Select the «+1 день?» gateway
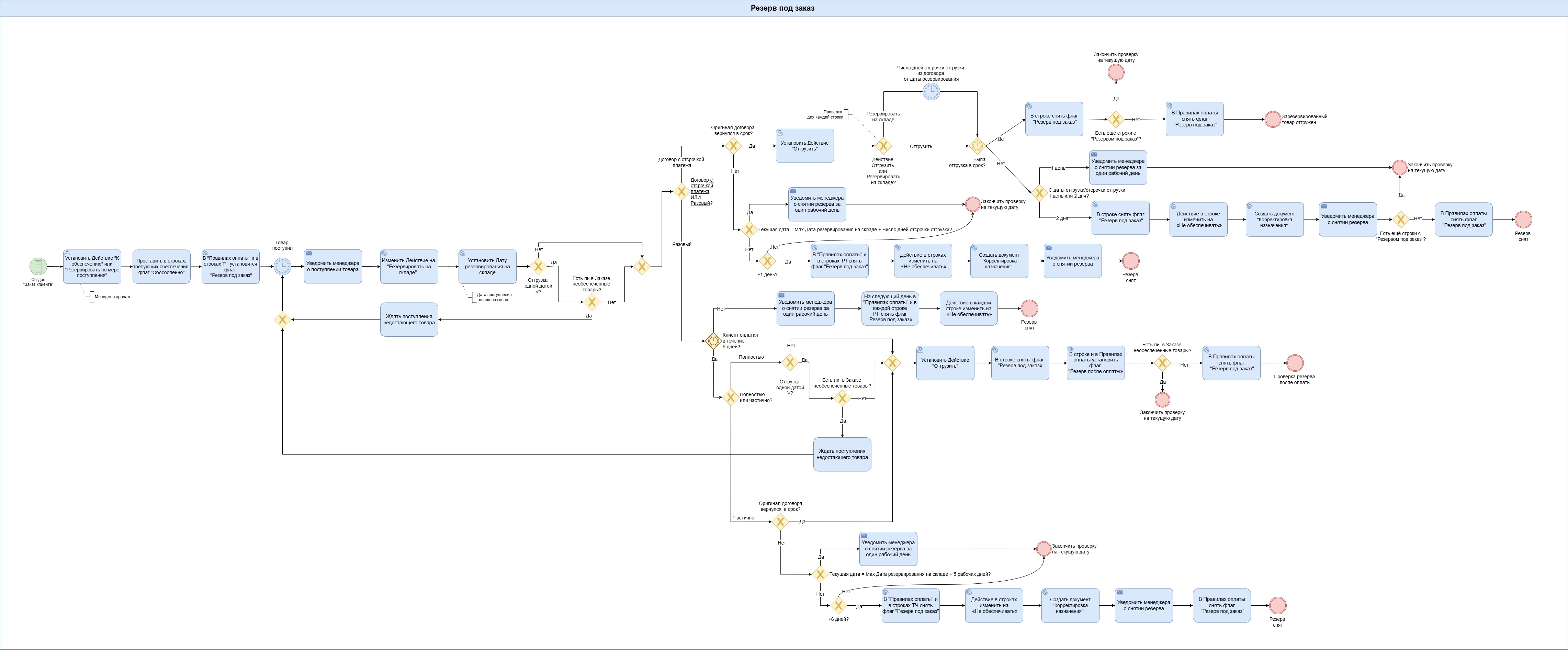Screen dimensions: 1568x650 pyautogui.click(x=767, y=261)
